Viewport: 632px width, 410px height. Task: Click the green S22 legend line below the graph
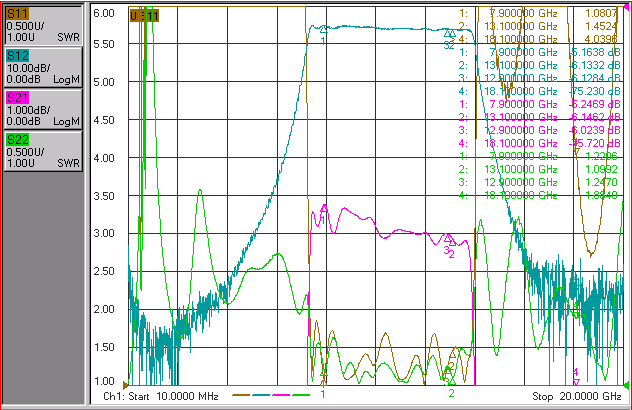(301, 395)
